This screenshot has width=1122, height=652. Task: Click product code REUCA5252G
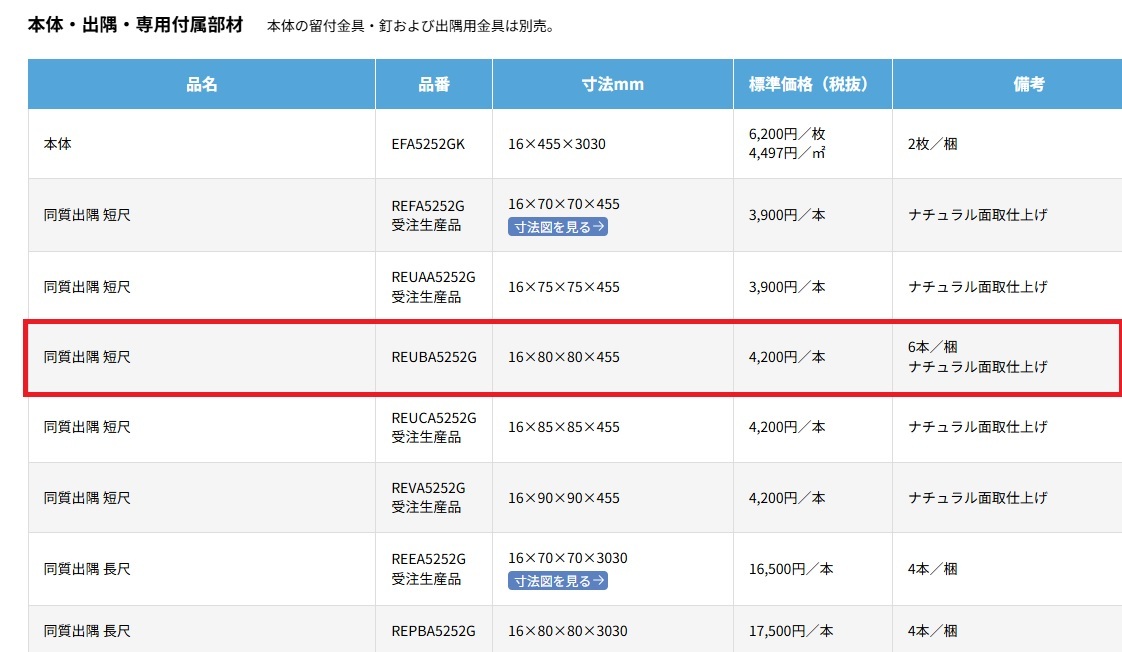433,417
